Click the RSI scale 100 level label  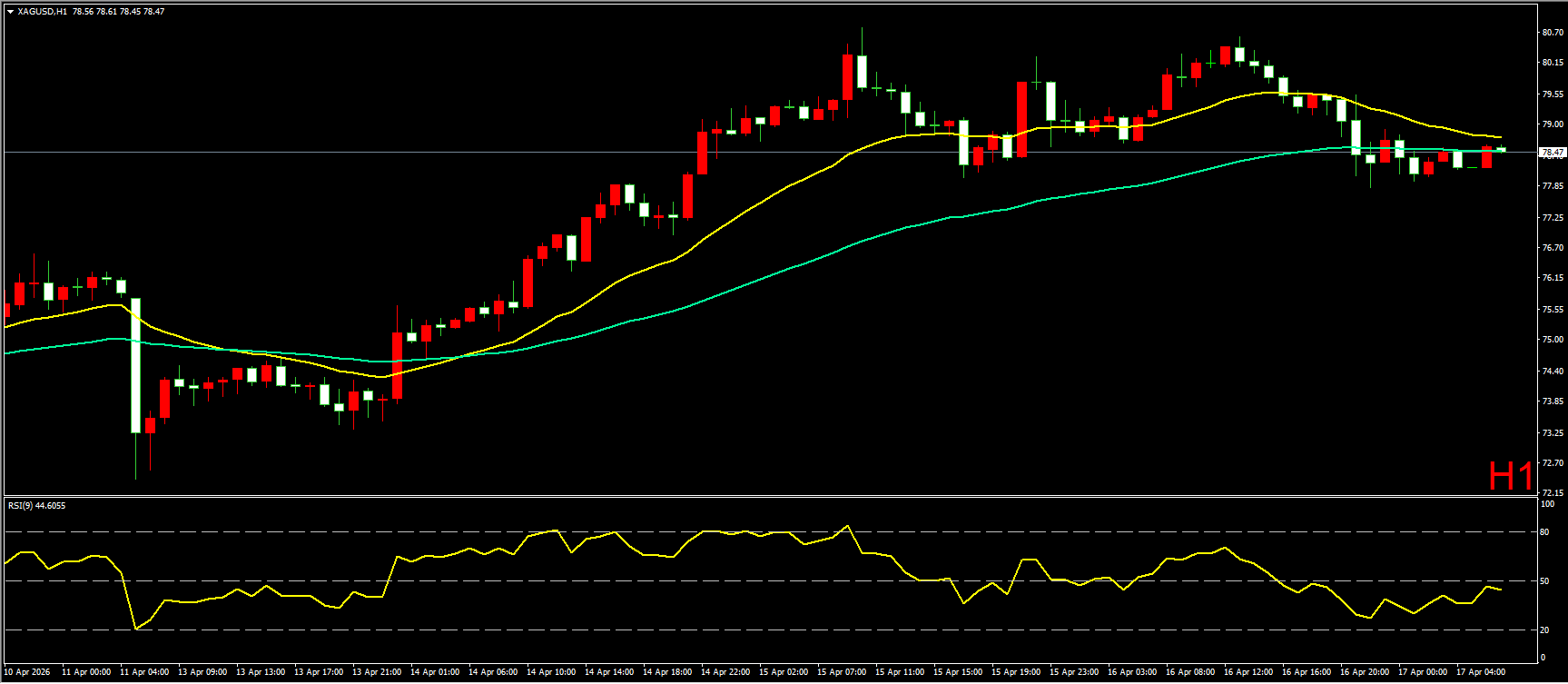point(1547,504)
